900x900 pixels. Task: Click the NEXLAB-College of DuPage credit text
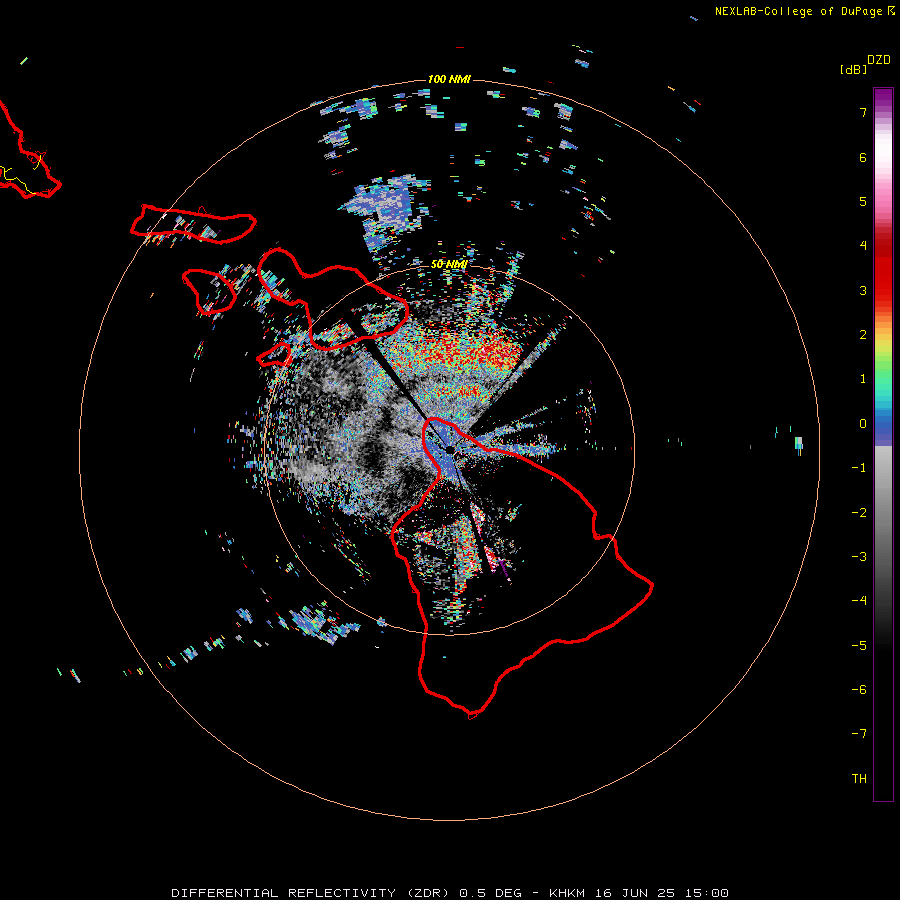click(x=798, y=11)
